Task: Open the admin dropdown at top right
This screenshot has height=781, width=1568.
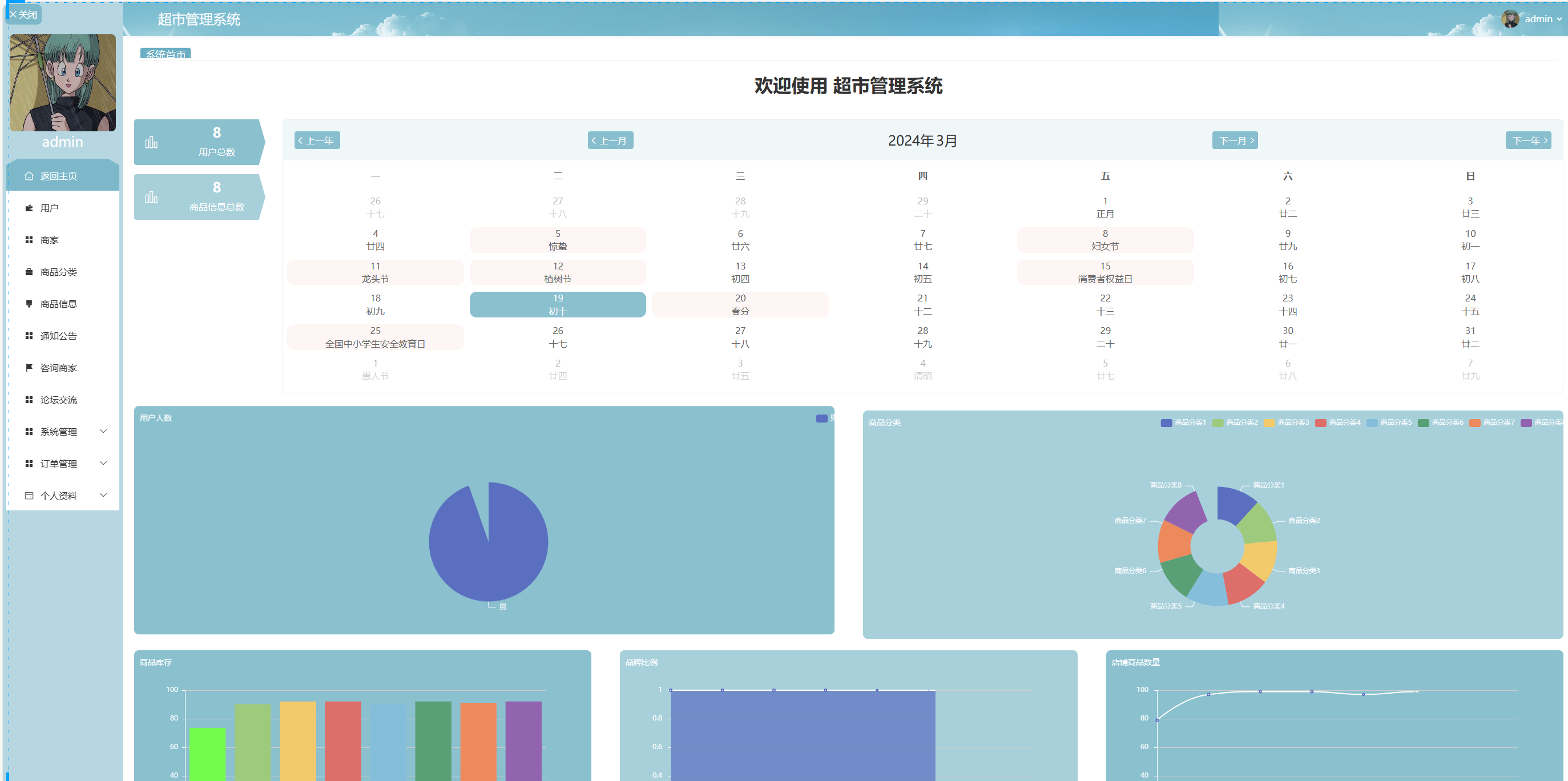Action: click(x=1538, y=19)
